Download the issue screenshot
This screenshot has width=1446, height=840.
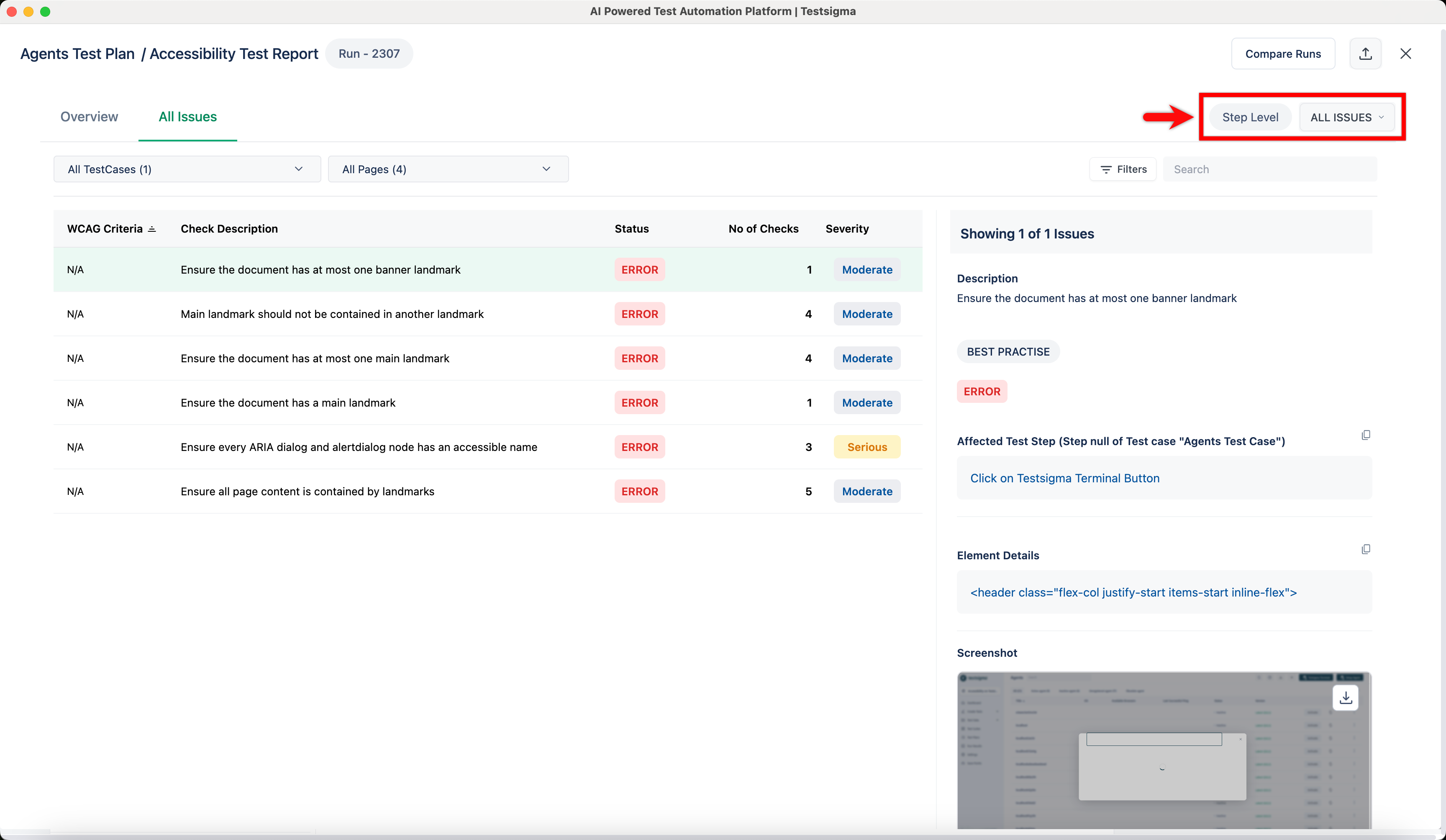click(x=1346, y=698)
